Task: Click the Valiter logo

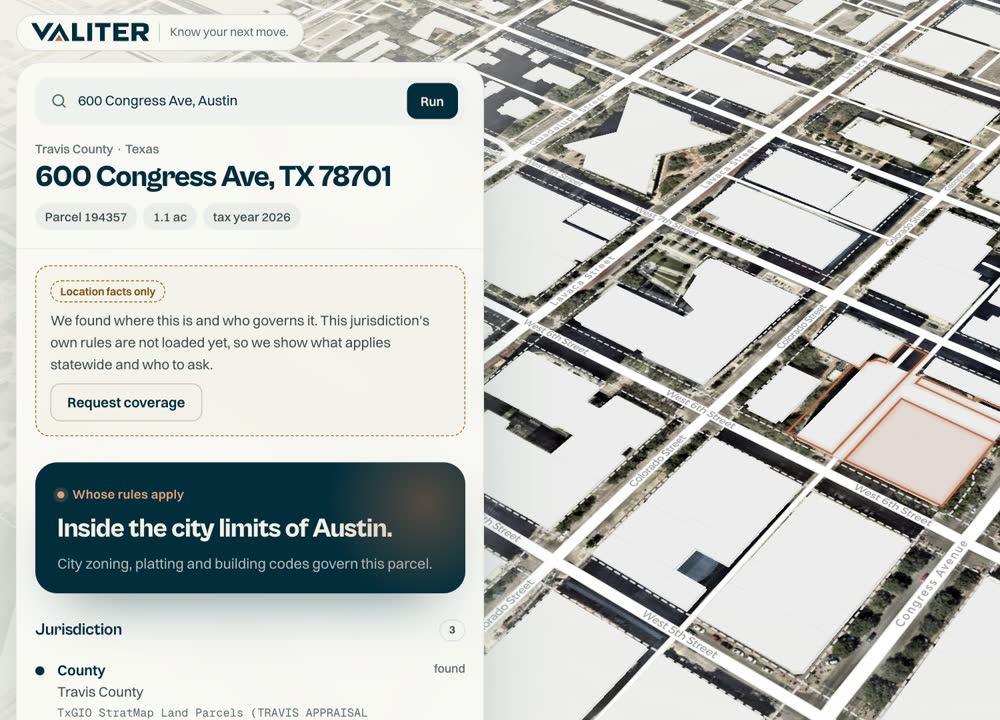Action: [x=90, y=32]
